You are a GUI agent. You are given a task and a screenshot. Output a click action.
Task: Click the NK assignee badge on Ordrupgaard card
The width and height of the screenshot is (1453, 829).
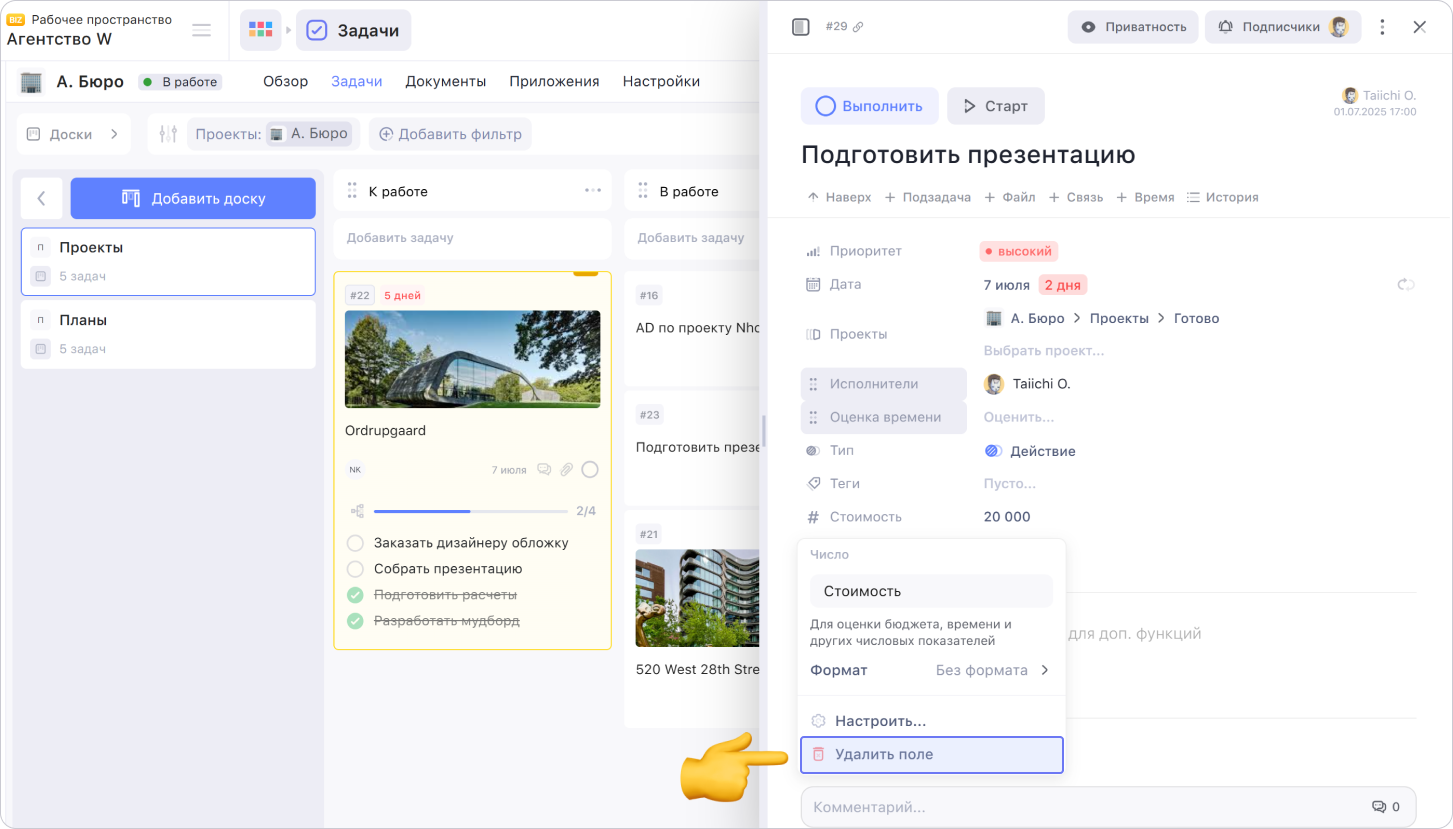355,469
